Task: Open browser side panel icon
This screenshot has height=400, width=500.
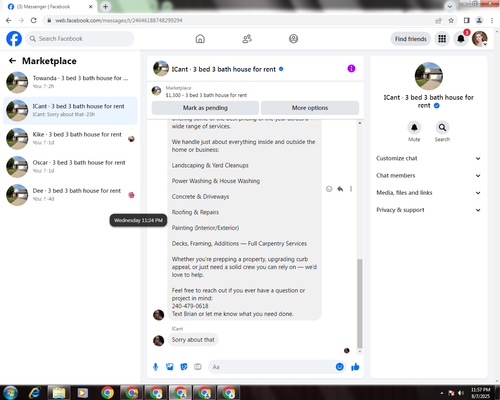Action: click(x=467, y=20)
